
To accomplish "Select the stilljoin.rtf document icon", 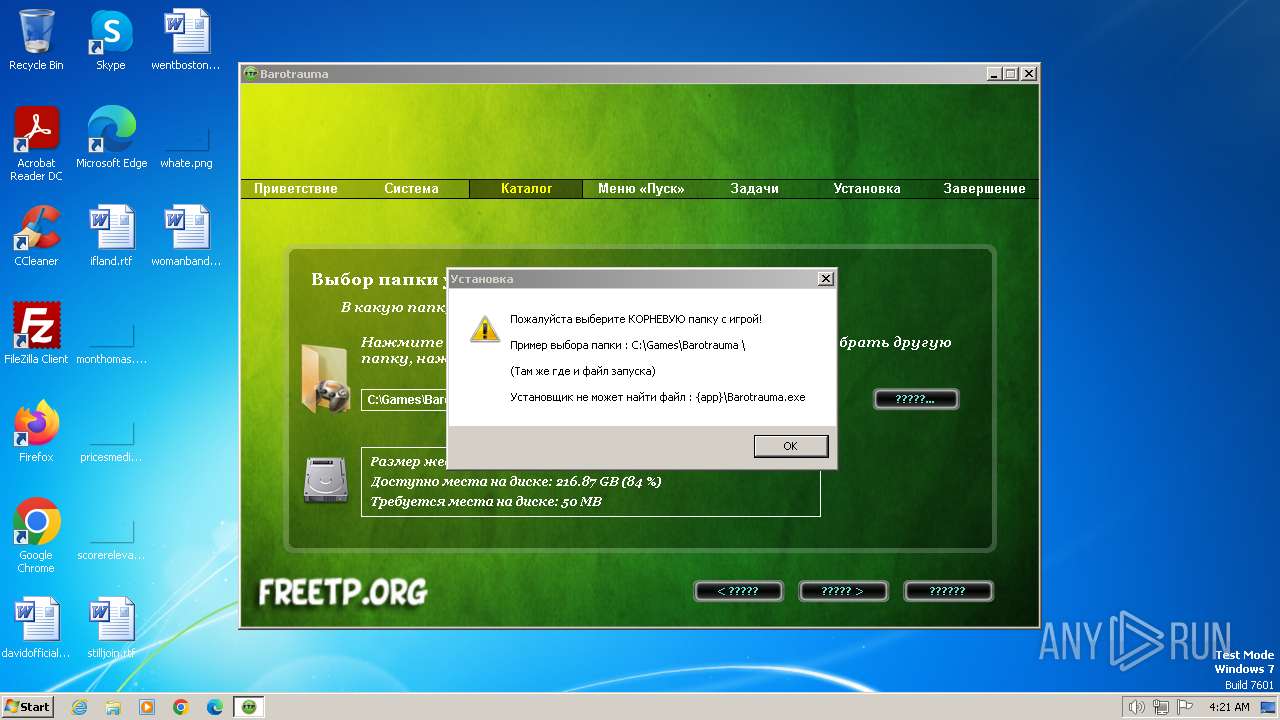I will 111,628.
